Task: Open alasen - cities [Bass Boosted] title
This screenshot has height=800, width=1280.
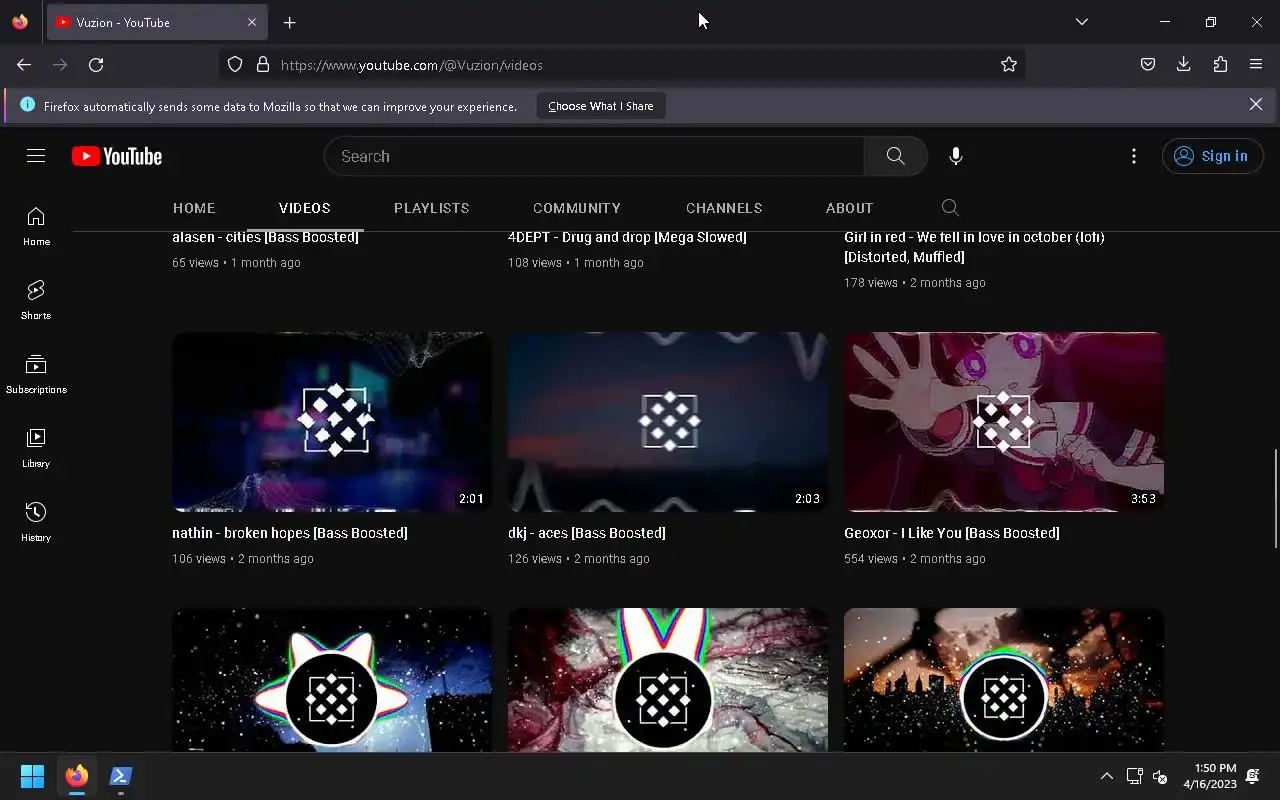Action: 265,238
